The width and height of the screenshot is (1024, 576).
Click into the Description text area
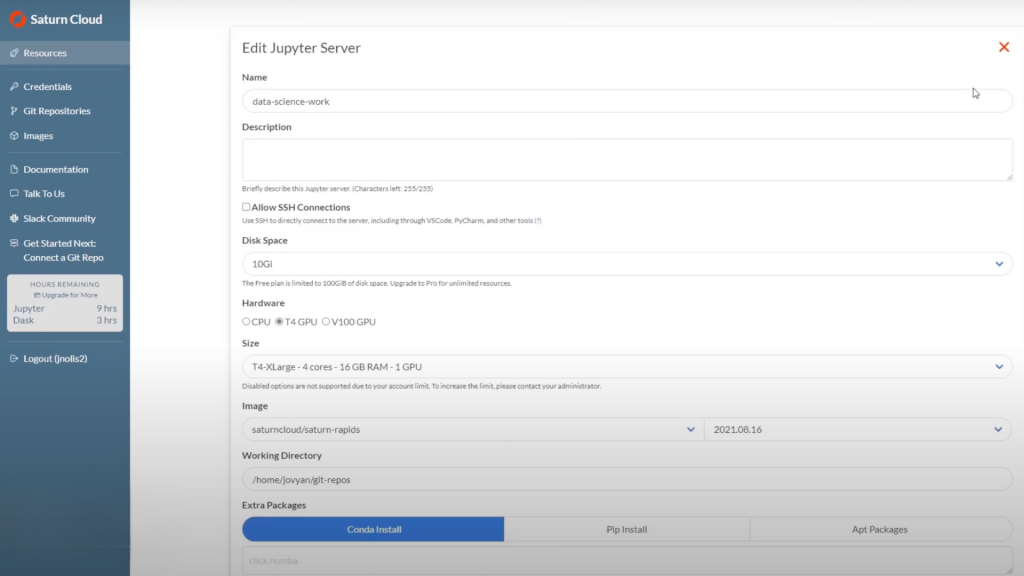[627, 159]
